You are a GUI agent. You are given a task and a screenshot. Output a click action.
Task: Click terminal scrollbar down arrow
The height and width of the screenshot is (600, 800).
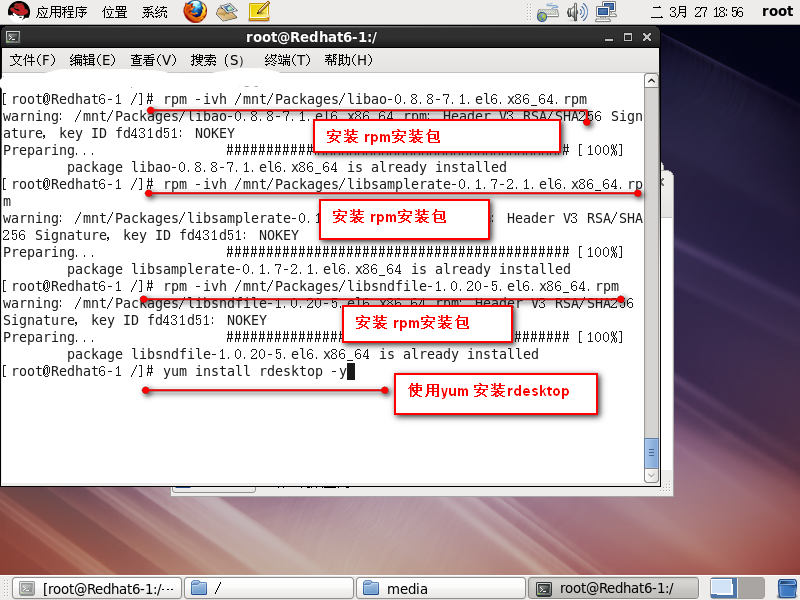tap(651, 475)
